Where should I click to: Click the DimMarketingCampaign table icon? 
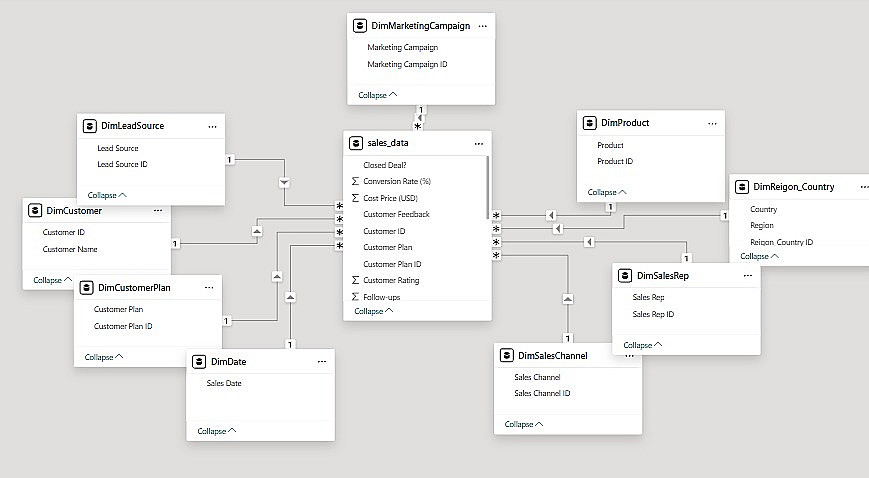click(x=361, y=25)
